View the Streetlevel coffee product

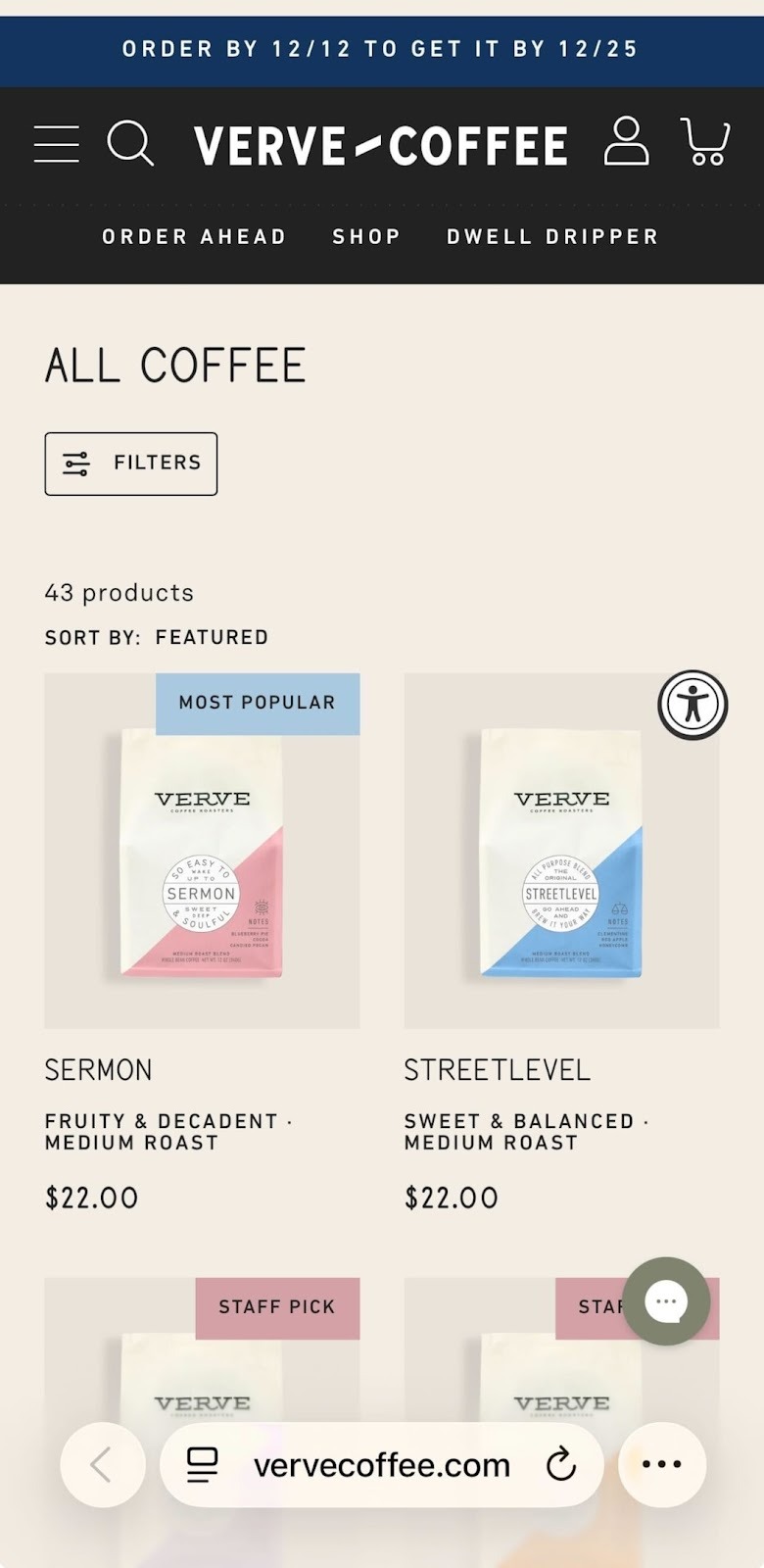(x=497, y=1070)
